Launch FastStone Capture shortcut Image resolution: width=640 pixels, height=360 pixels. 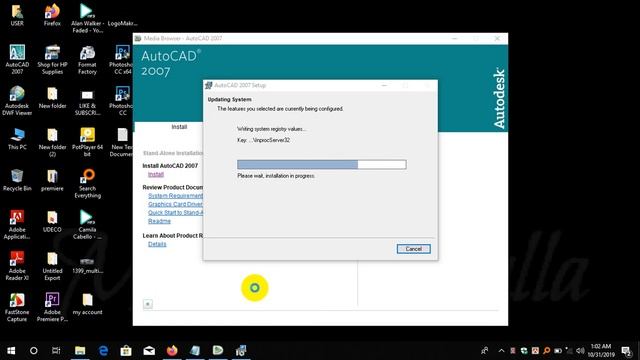pos(17,307)
